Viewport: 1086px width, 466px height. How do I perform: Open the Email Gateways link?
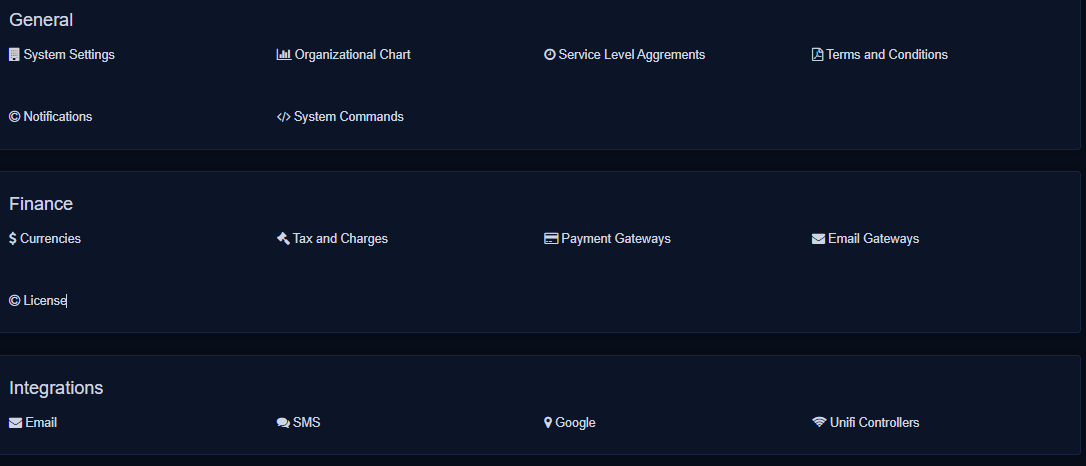coord(873,239)
